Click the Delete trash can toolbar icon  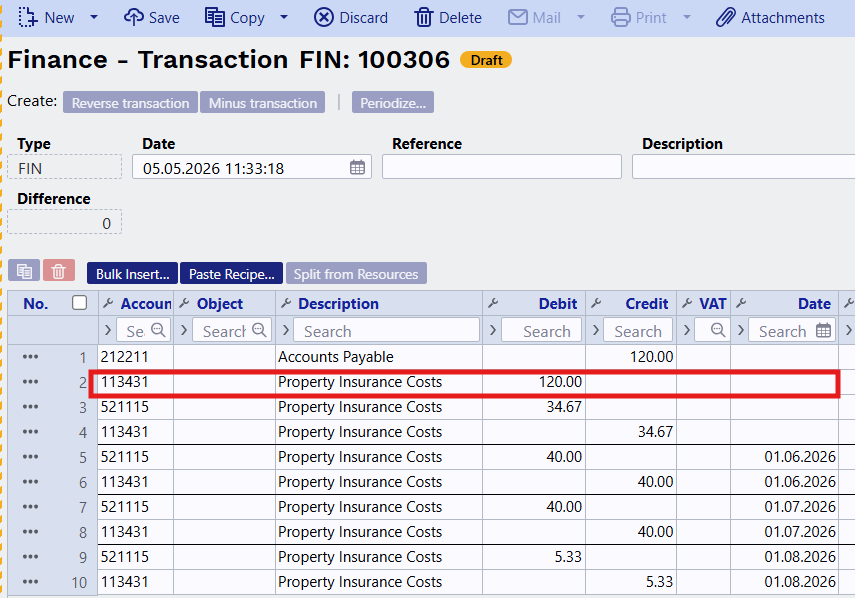tap(424, 17)
